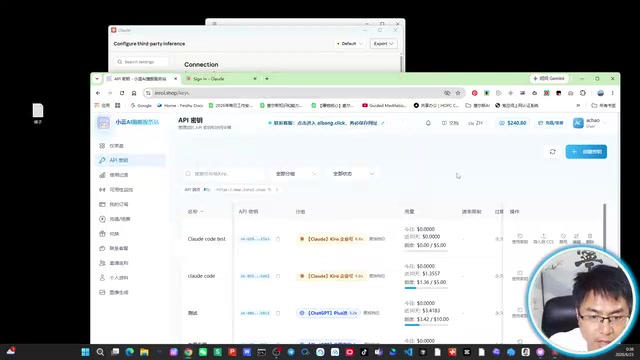Copy the ChatGPT Plus row API key

click(278, 313)
